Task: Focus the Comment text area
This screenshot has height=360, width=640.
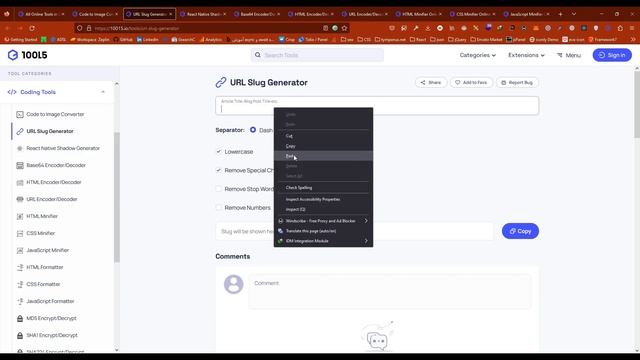Action: pos(389,291)
